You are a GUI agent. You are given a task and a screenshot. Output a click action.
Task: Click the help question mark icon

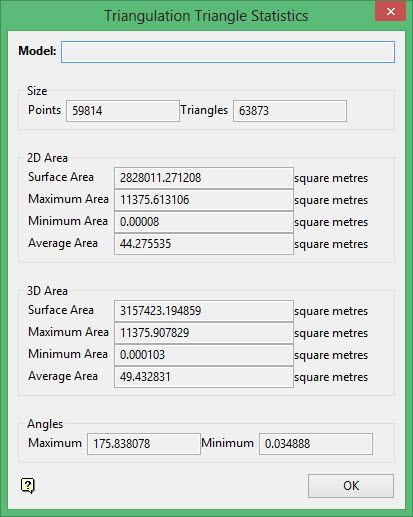28,486
